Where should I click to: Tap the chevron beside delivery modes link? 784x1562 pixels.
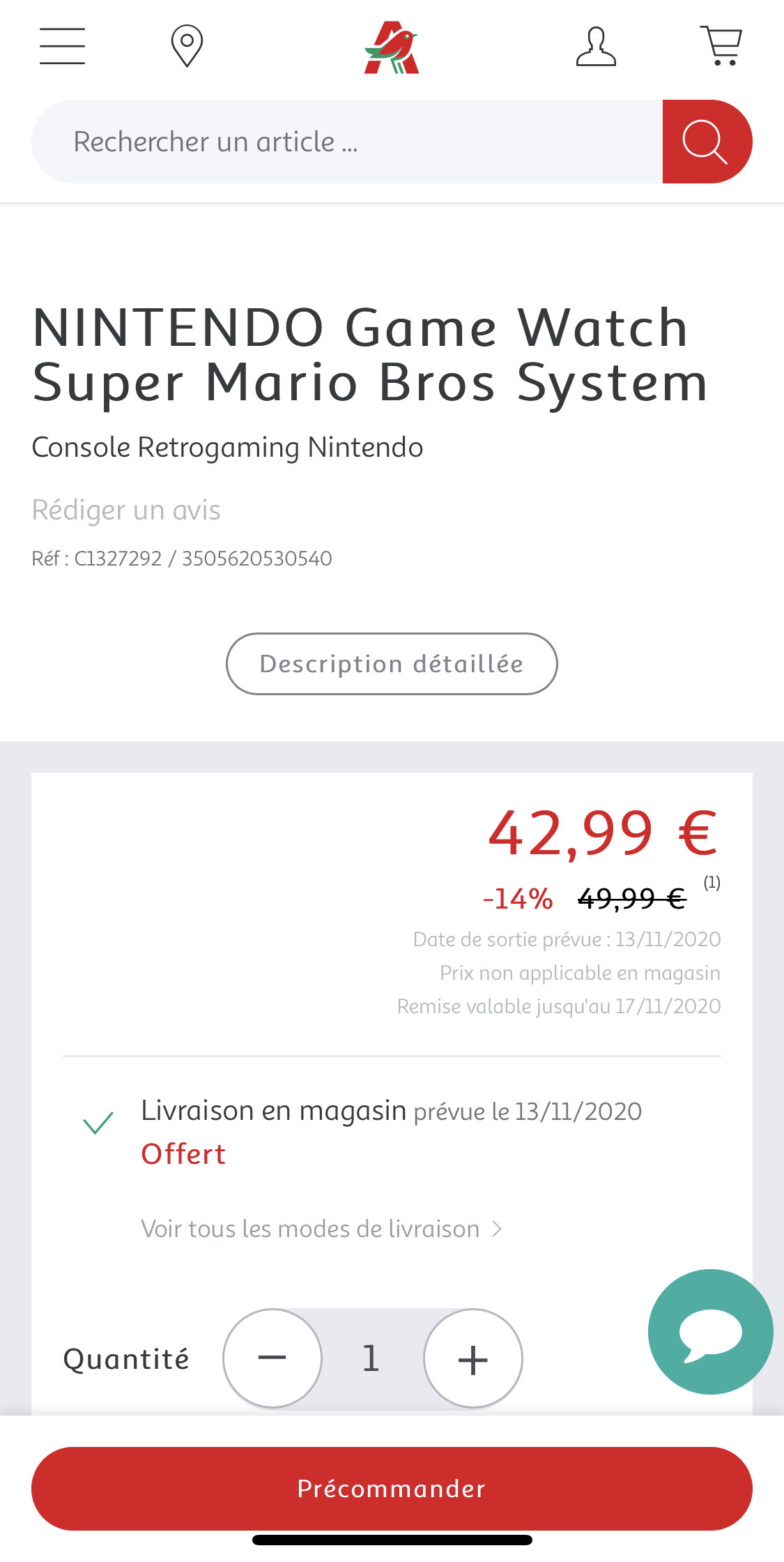click(497, 1229)
